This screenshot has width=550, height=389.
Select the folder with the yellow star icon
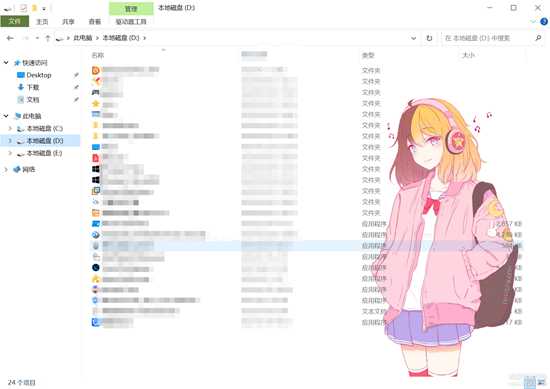point(96,104)
